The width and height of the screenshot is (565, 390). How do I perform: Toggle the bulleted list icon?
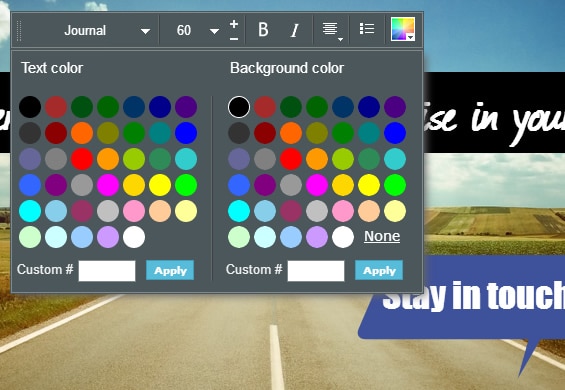click(367, 29)
